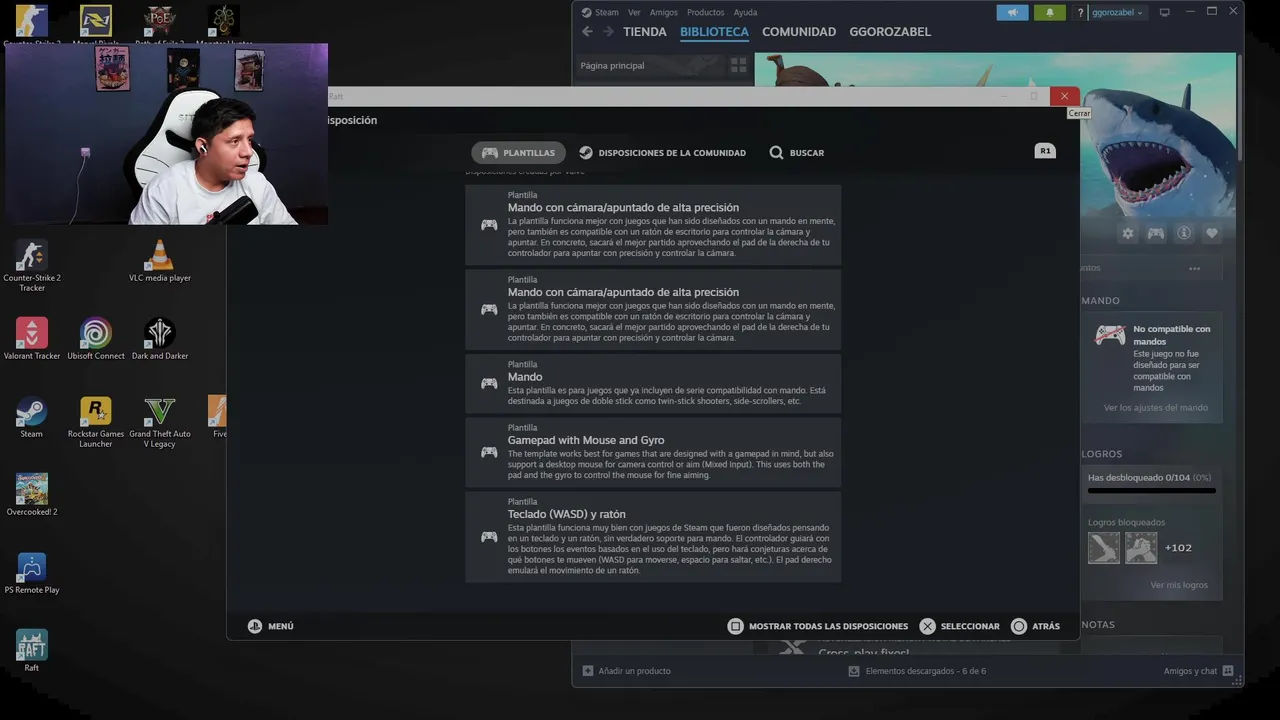Screen dimensions: 1280x720
Task: Open the green notifications bell
Action: point(1049,12)
